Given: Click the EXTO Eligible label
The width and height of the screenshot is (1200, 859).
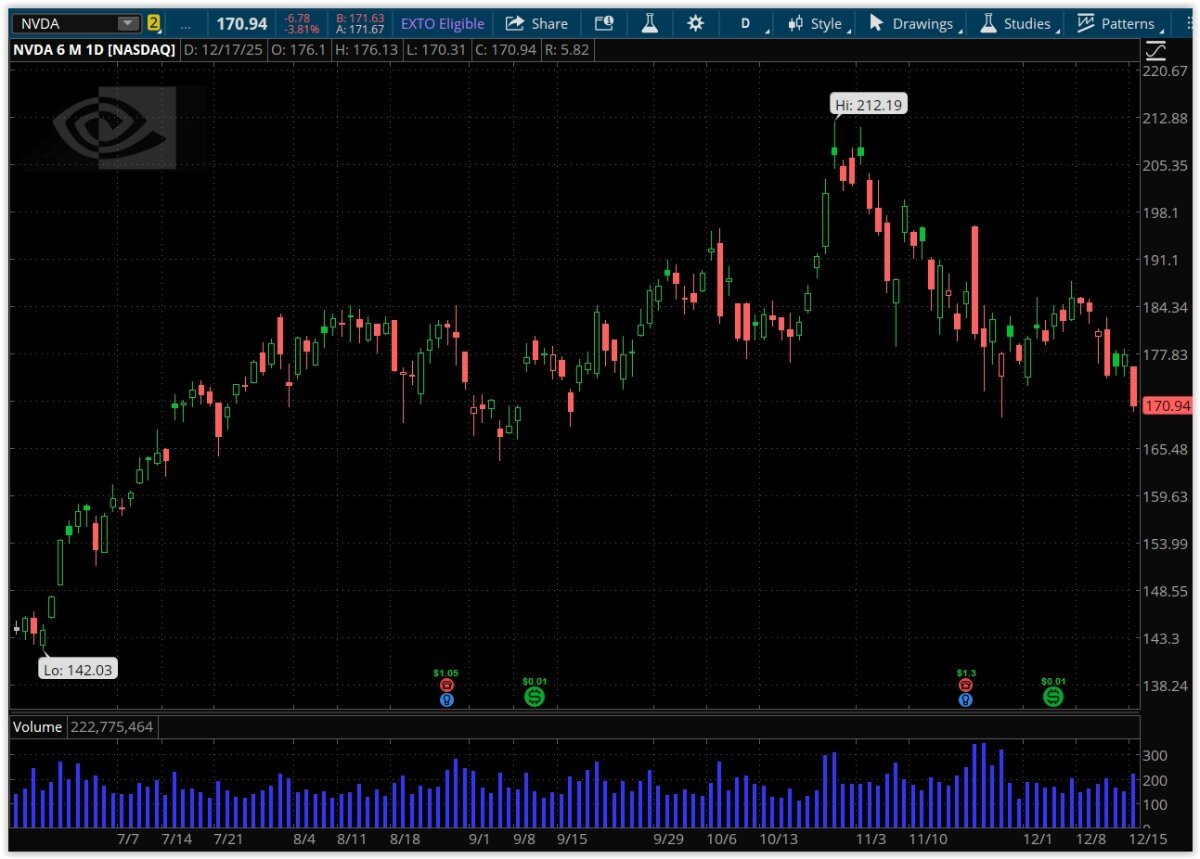Looking at the screenshot, I should 442,24.
